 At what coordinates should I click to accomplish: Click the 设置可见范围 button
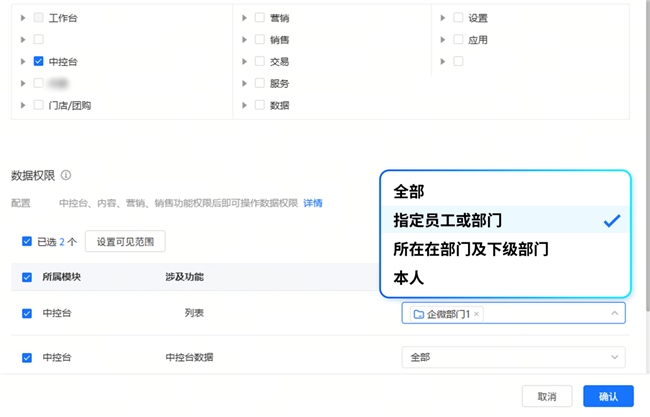(x=125, y=241)
